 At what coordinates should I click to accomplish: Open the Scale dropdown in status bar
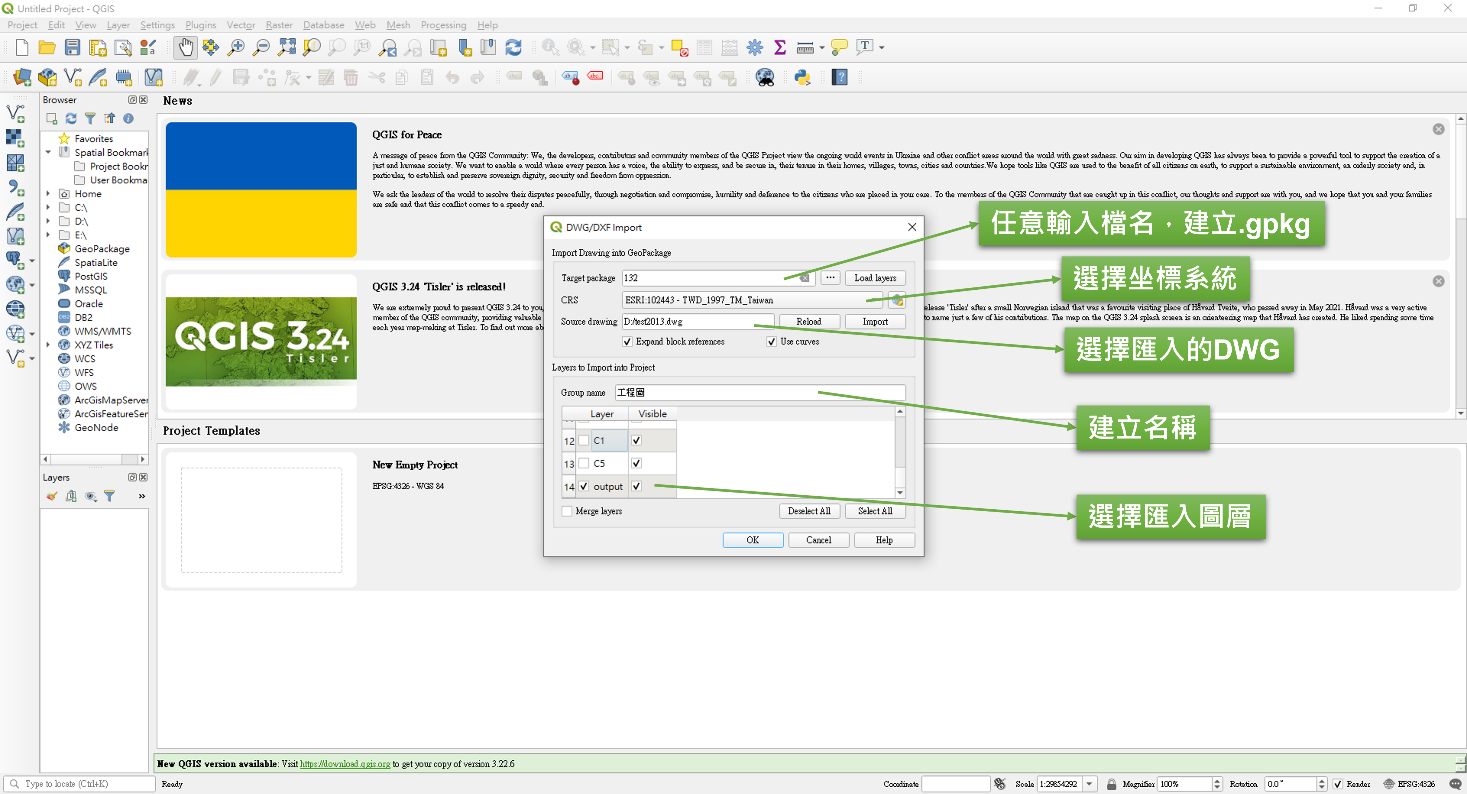point(1090,784)
